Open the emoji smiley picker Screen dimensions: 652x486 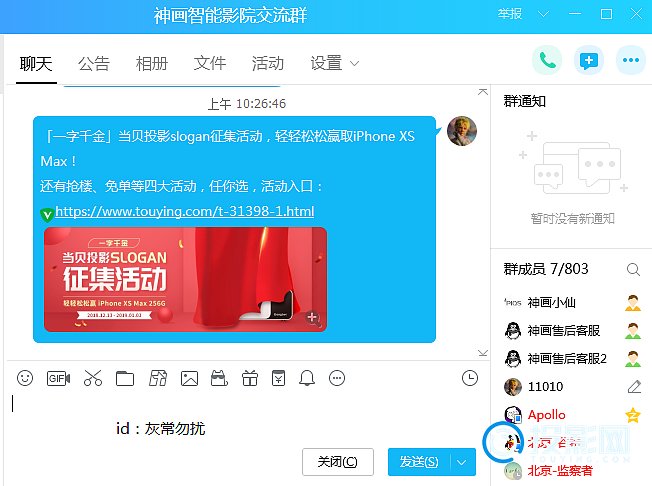tap(25, 378)
